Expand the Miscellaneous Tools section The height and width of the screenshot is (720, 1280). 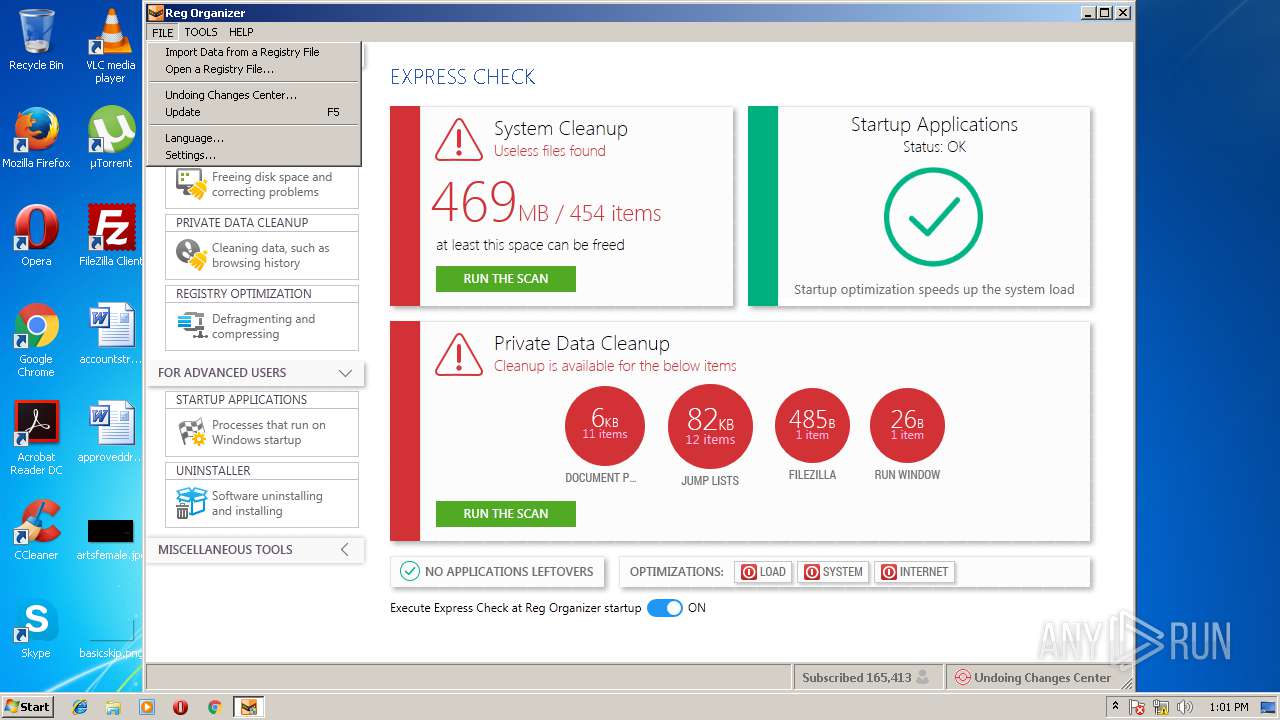[345, 549]
